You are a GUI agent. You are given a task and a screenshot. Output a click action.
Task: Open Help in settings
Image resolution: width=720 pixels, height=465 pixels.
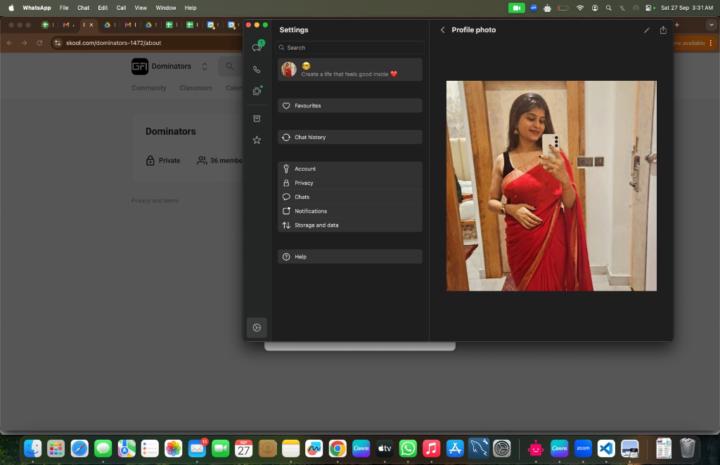pyautogui.click(x=349, y=257)
